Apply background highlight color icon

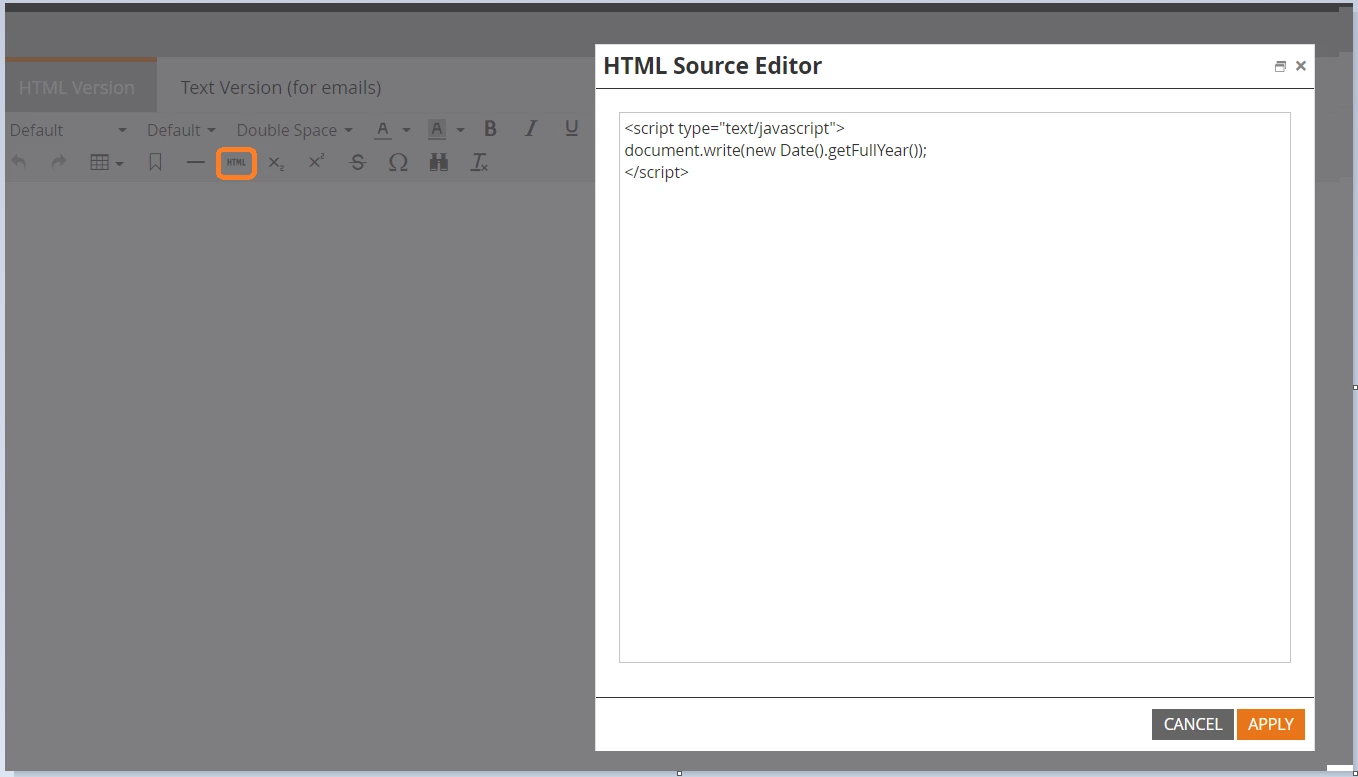(x=436, y=129)
